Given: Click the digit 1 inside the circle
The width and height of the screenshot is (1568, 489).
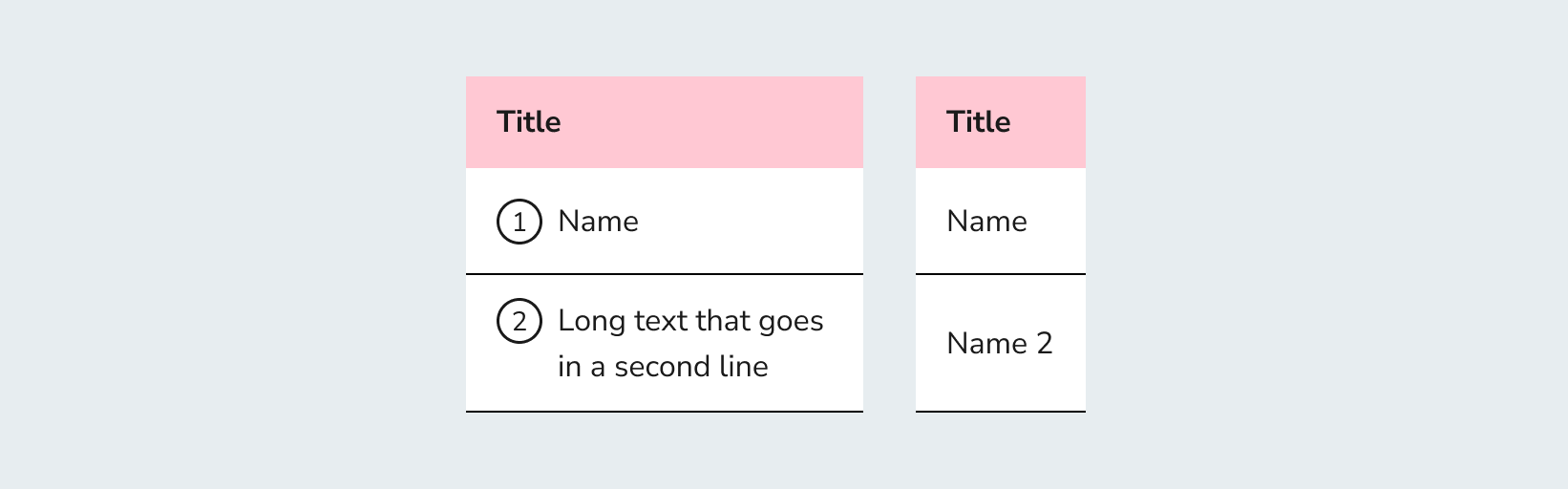Looking at the screenshot, I should tap(519, 223).
